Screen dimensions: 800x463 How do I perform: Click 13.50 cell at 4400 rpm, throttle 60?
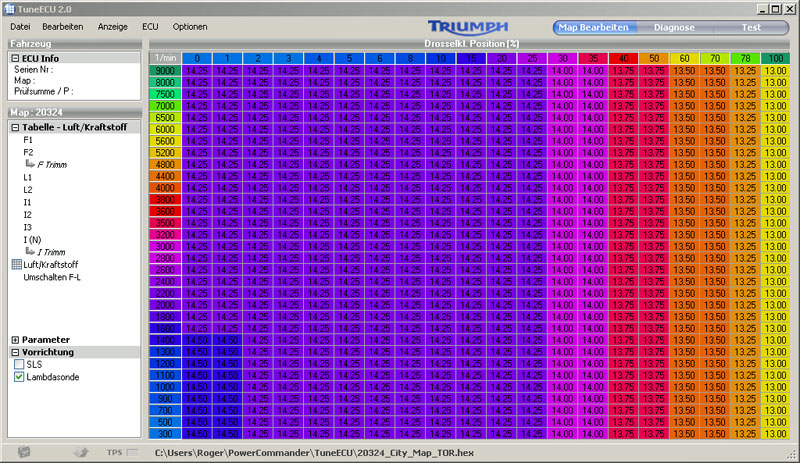684,176
